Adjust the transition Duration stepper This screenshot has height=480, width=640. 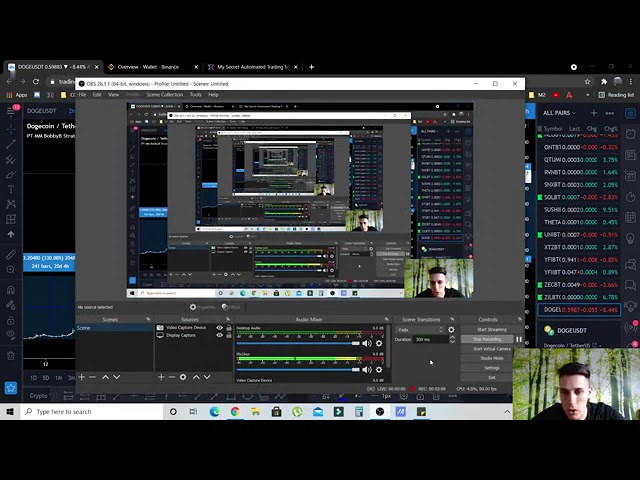tap(451, 339)
